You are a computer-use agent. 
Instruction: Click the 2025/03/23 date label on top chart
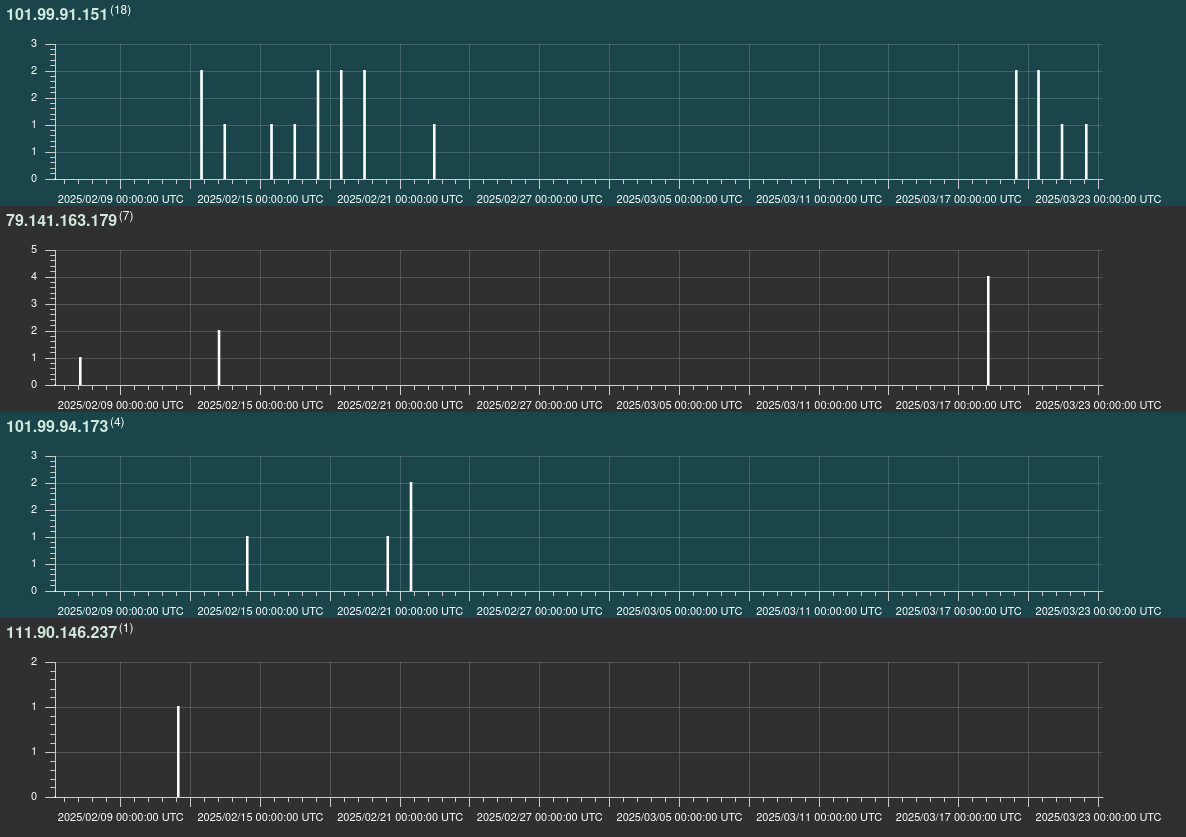coord(1098,199)
